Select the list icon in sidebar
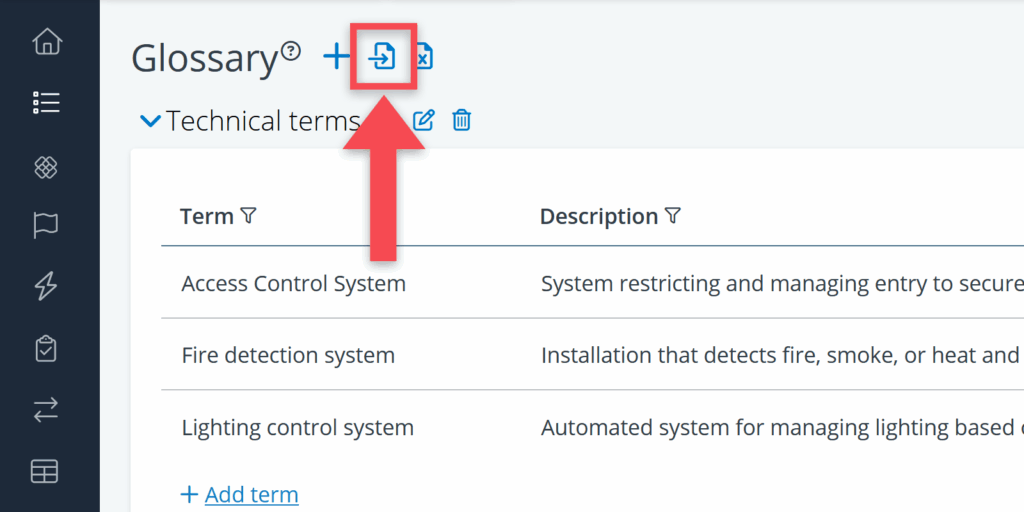 [x=47, y=102]
